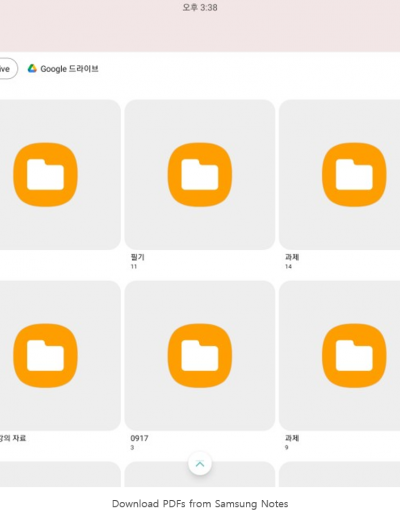Select the partially visible tile below 강의 자료

click(60, 474)
